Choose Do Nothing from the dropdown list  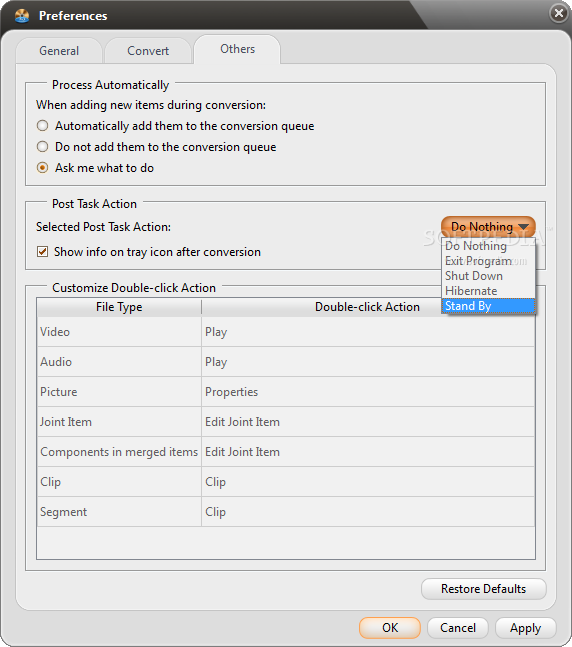click(488, 246)
